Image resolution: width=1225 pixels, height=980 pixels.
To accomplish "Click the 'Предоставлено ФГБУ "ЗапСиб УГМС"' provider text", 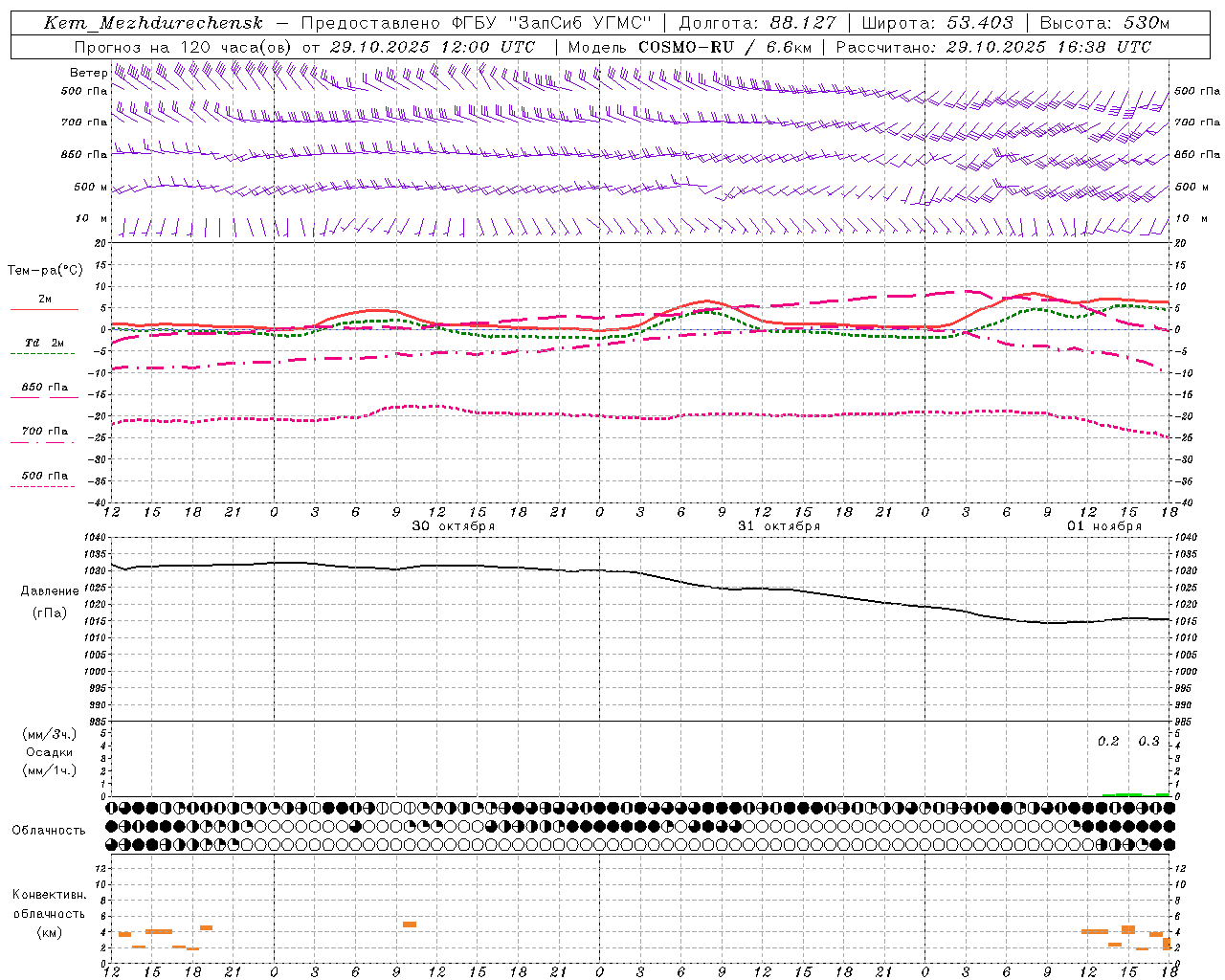I will click(476, 23).
